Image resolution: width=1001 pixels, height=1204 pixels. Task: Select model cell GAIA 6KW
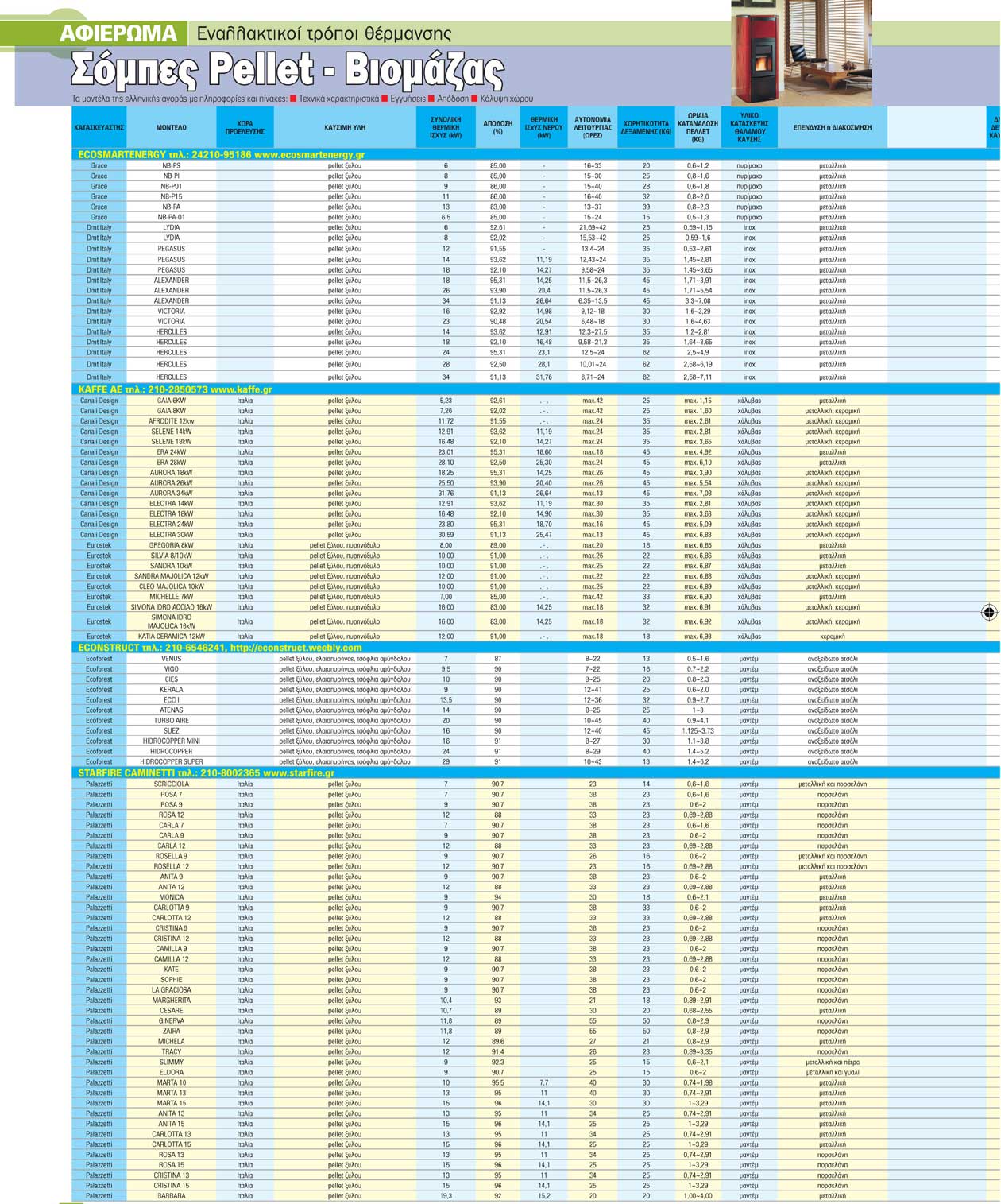pos(171,401)
